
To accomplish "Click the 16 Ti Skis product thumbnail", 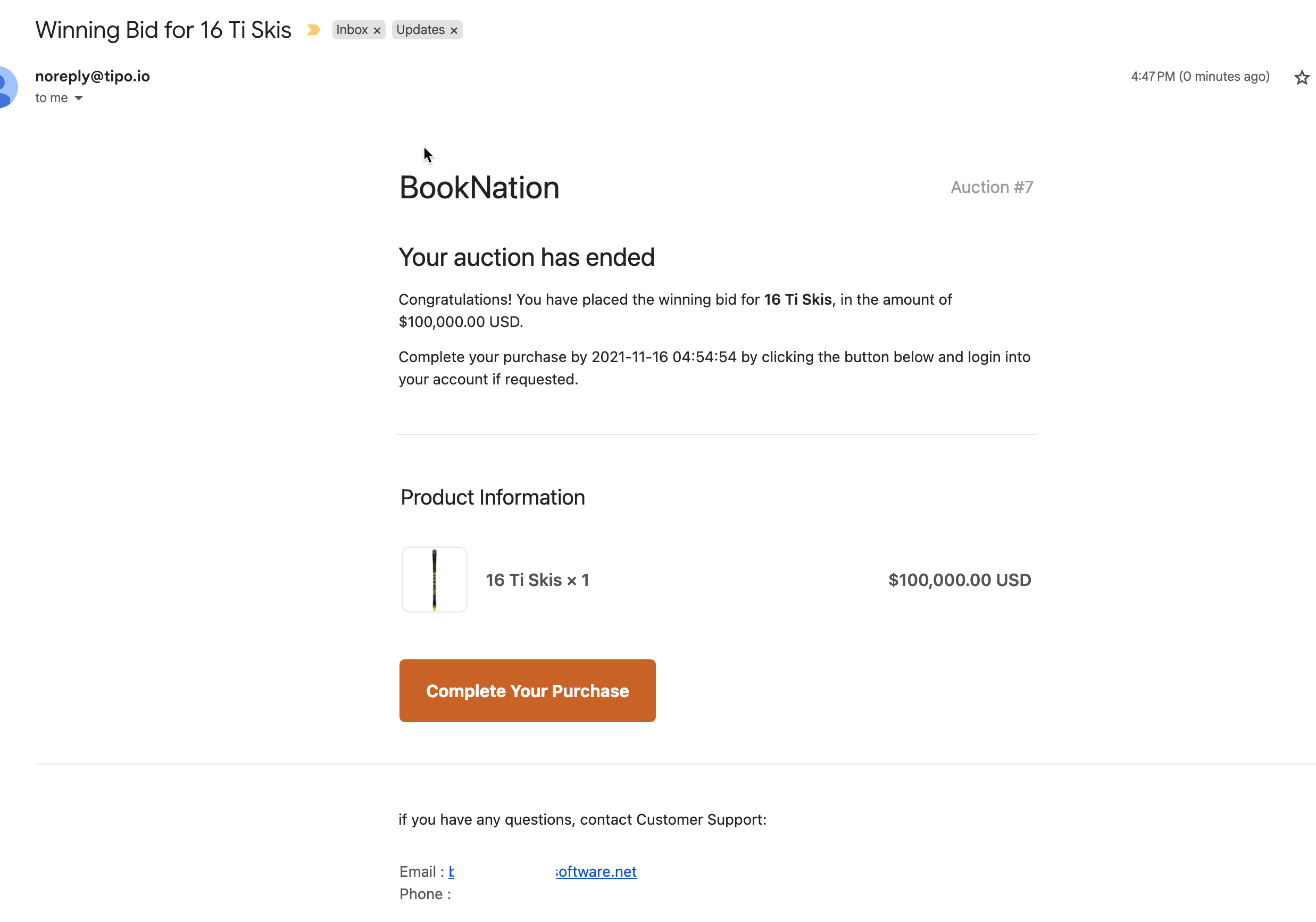I will coord(434,580).
